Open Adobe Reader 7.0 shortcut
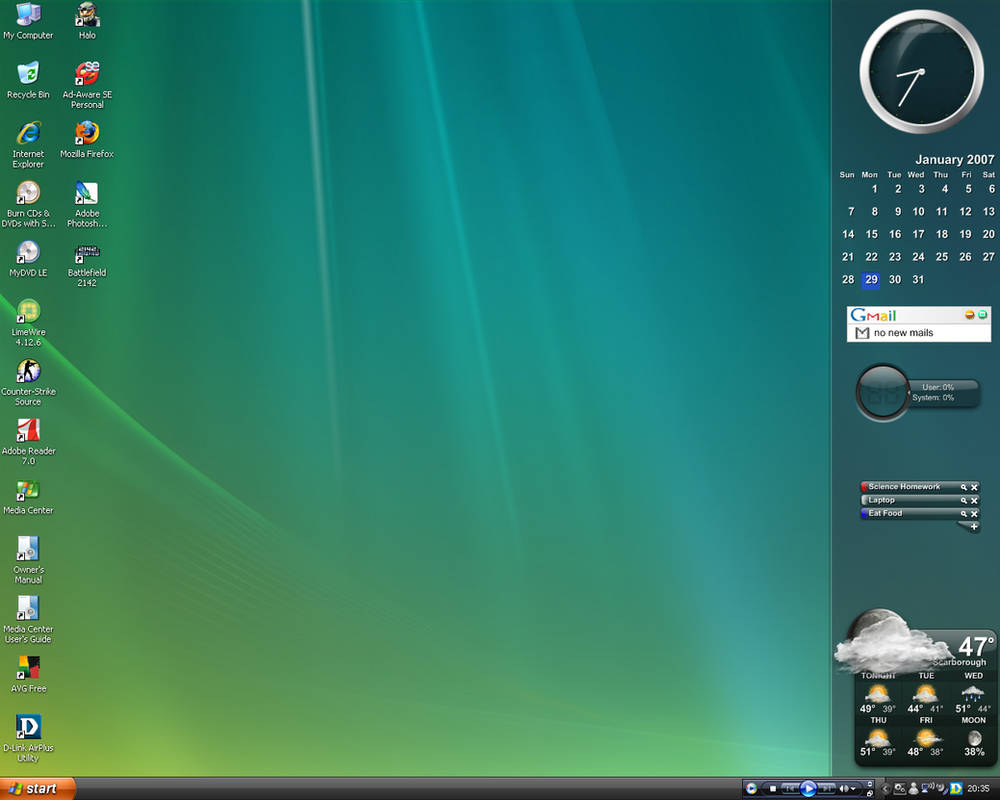The image size is (1000, 800). coord(28,441)
